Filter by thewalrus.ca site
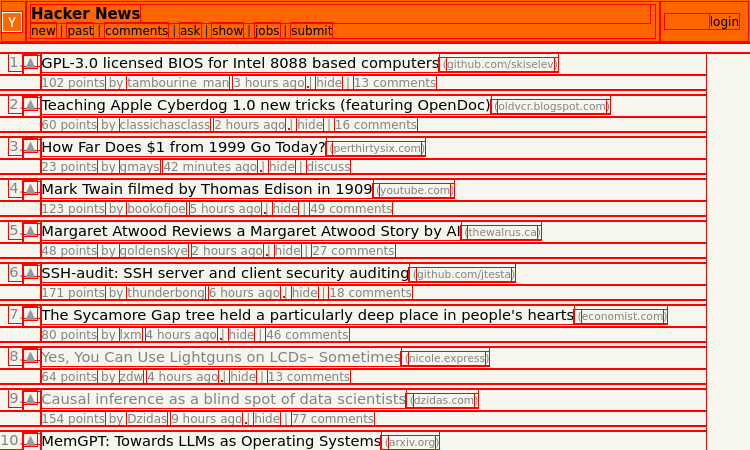The image size is (750, 450). click(x=502, y=232)
